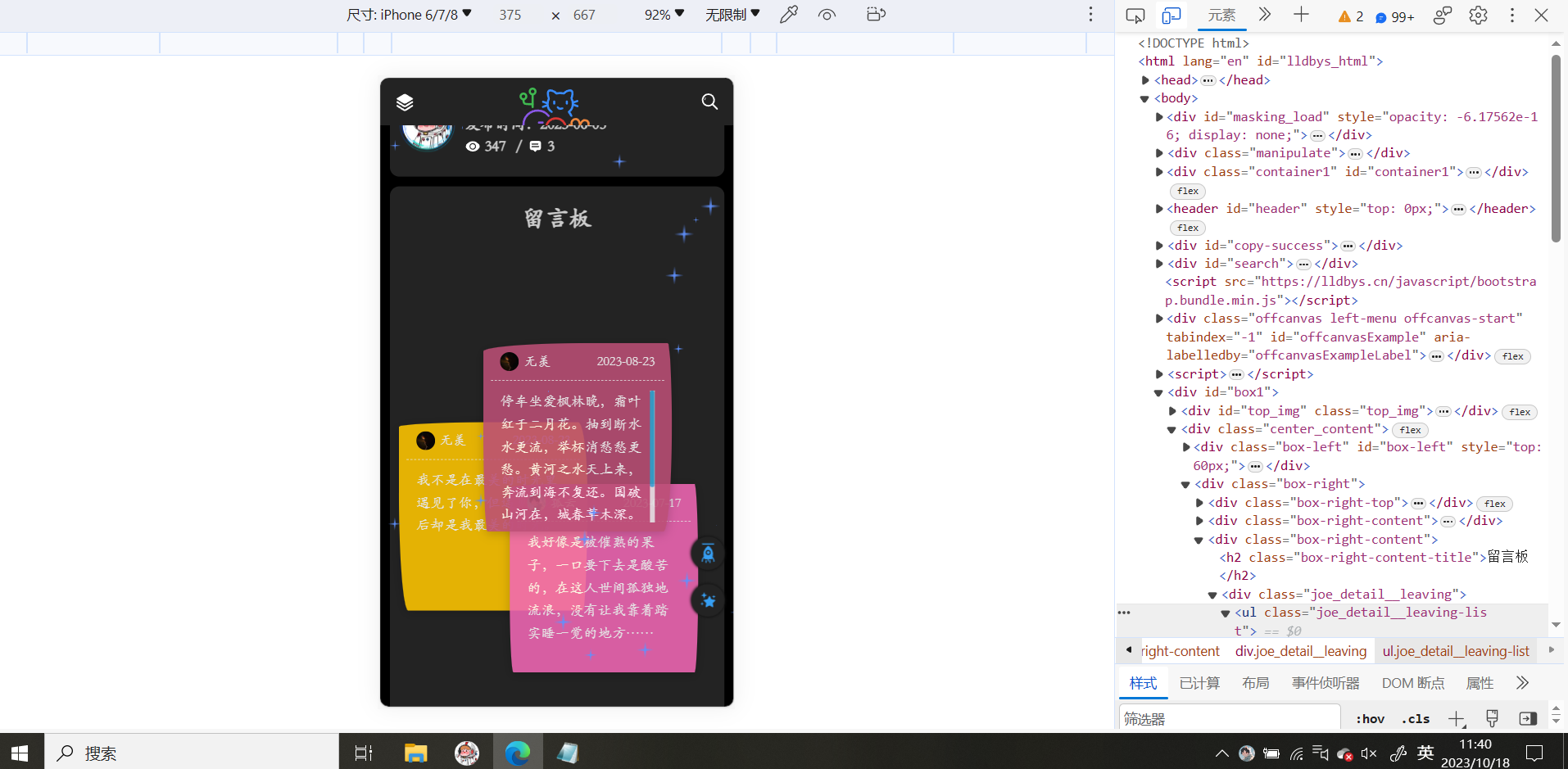Click the cat logo in site header

[x=555, y=106]
